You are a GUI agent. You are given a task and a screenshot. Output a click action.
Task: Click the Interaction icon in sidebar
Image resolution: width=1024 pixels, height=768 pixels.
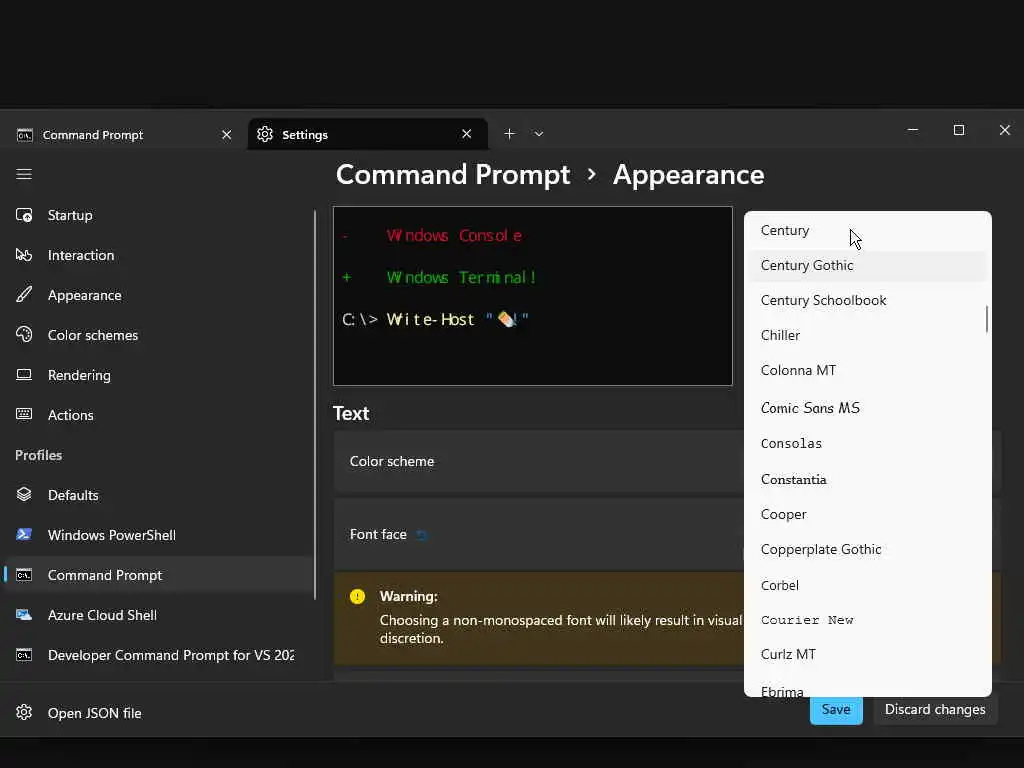24,255
